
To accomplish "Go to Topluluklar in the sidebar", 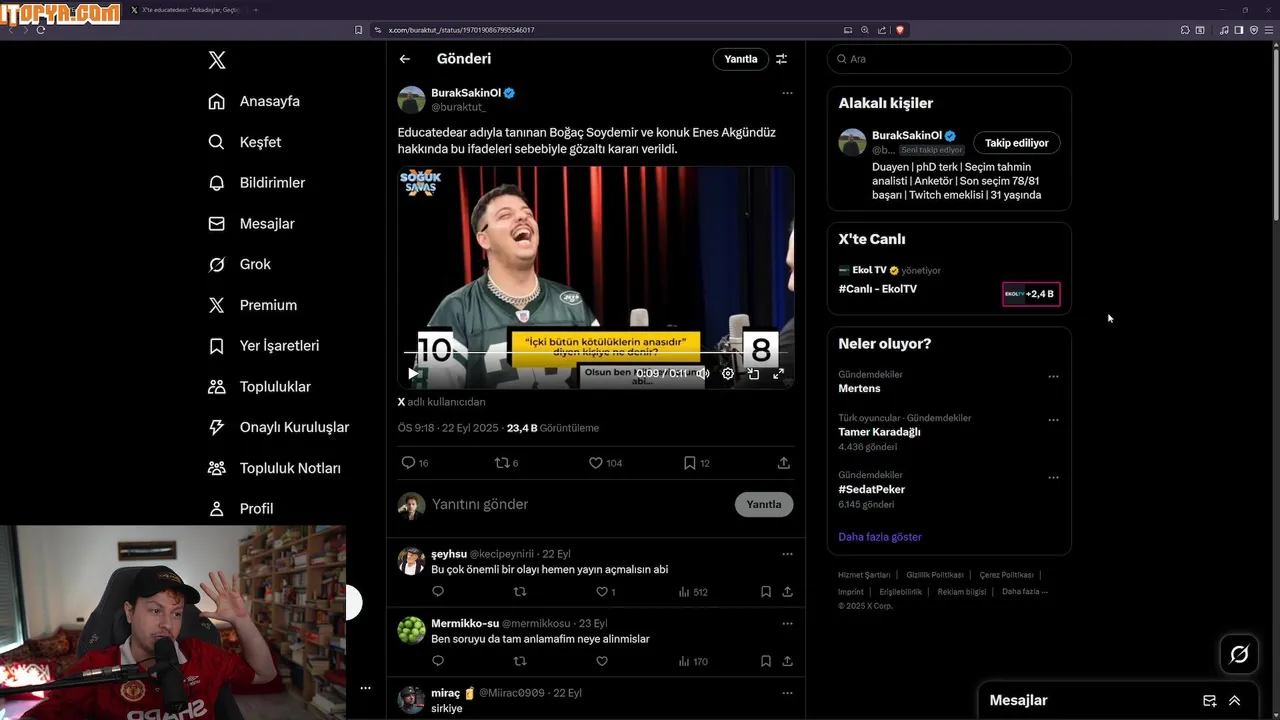I will [x=260, y=387].
